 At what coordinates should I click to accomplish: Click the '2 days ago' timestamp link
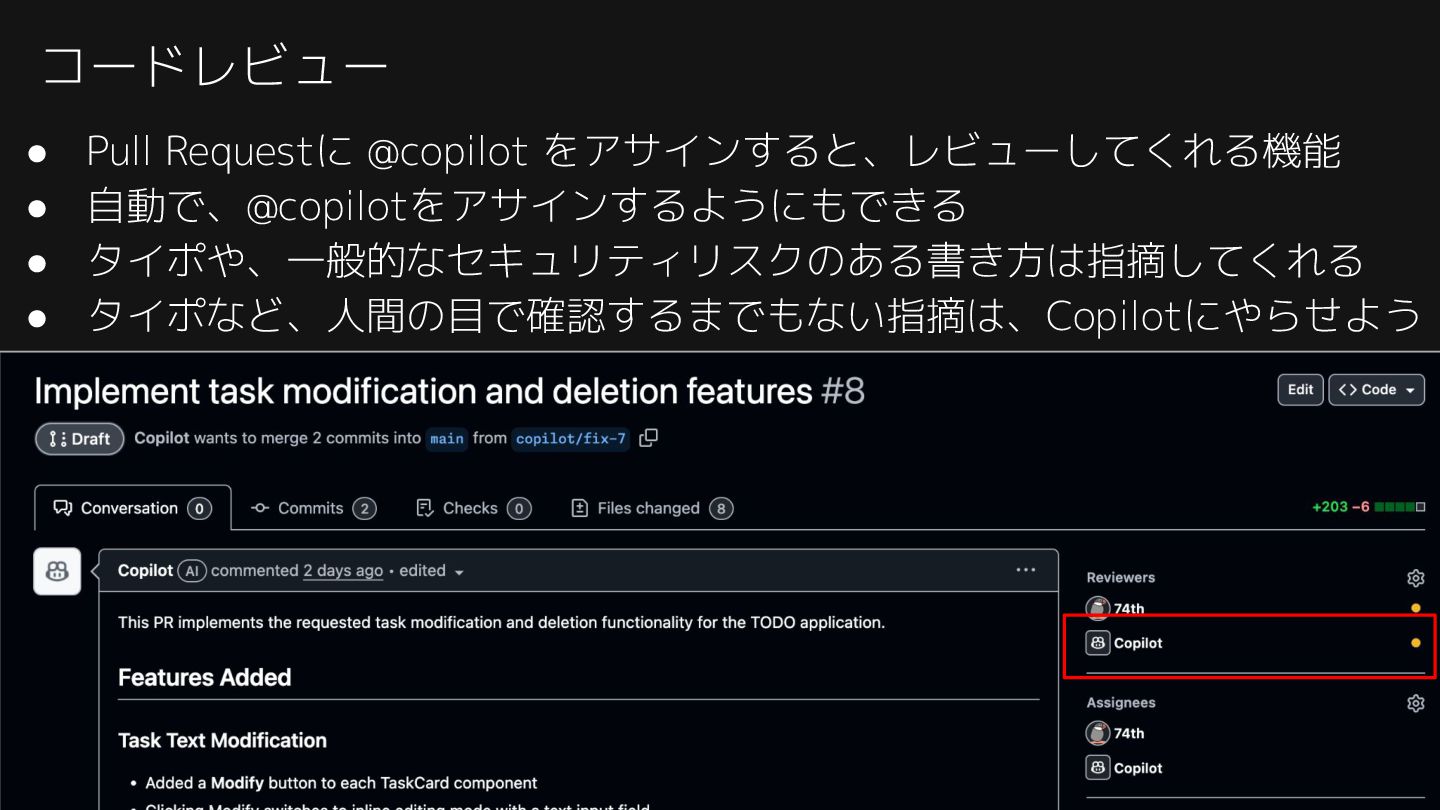(x=343, y=571)
